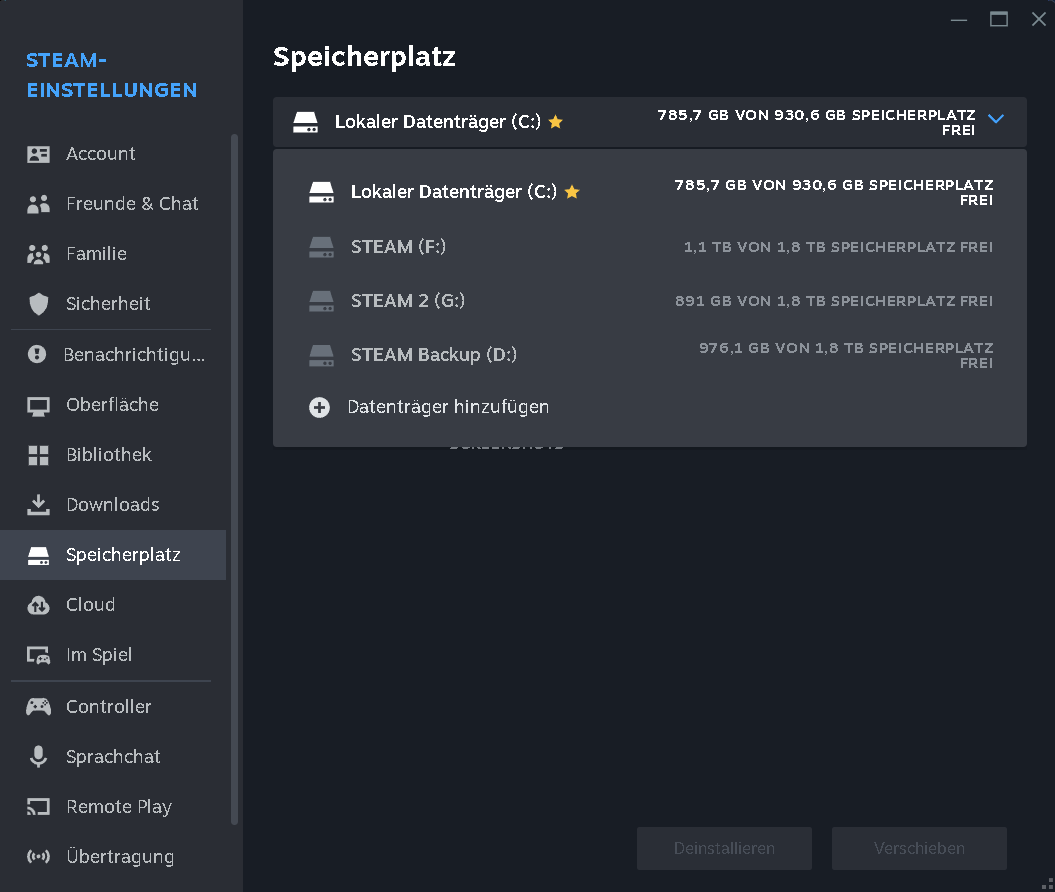Click the Verschieben button
1055x892 pixels.
point(919,848)
